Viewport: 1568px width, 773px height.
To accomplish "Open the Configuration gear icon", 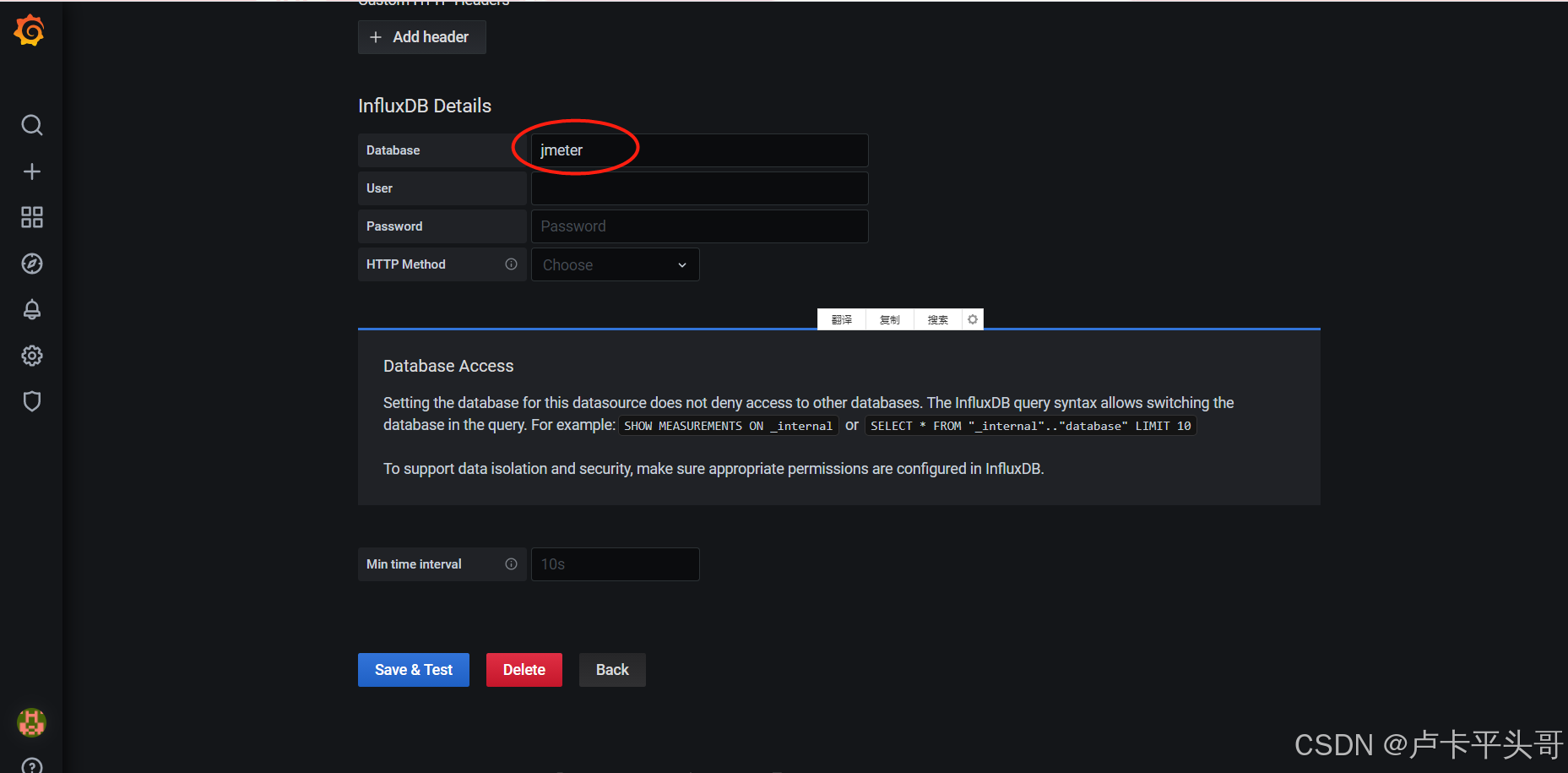I will pos(32,356).
